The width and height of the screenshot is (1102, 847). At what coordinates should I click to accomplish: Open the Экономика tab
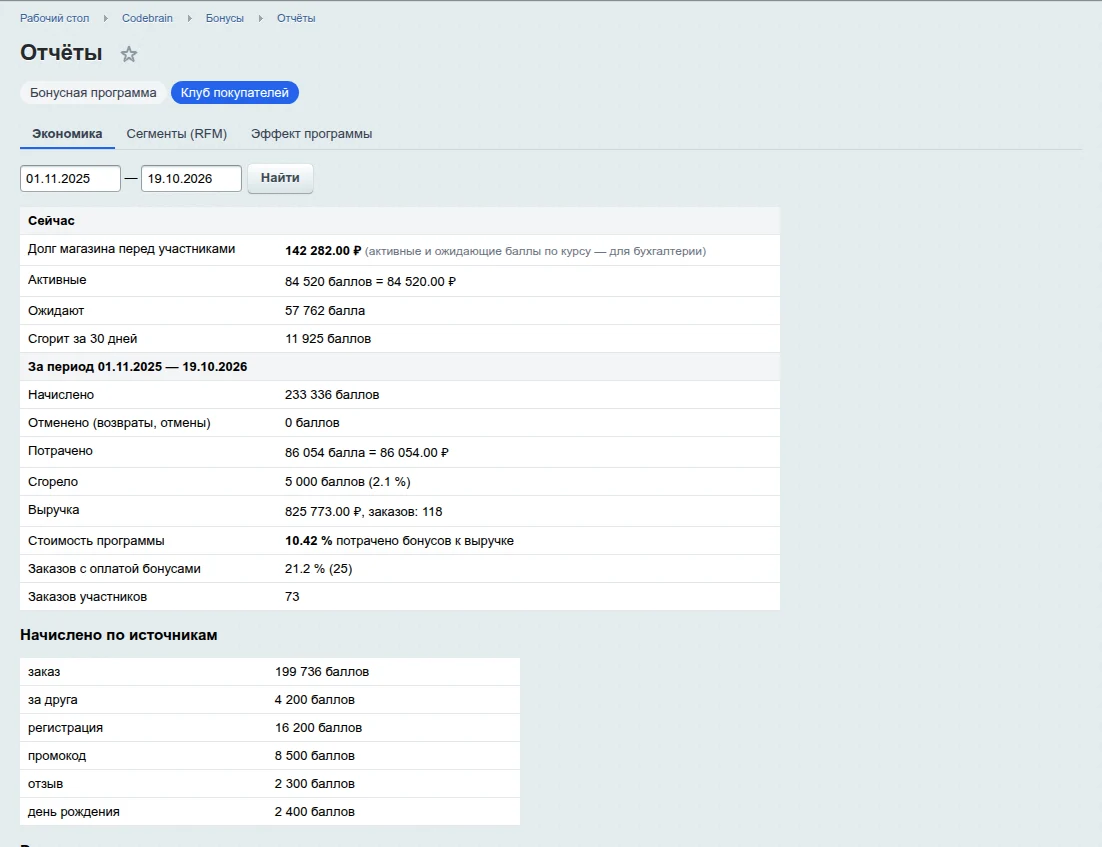pos(67,134)
